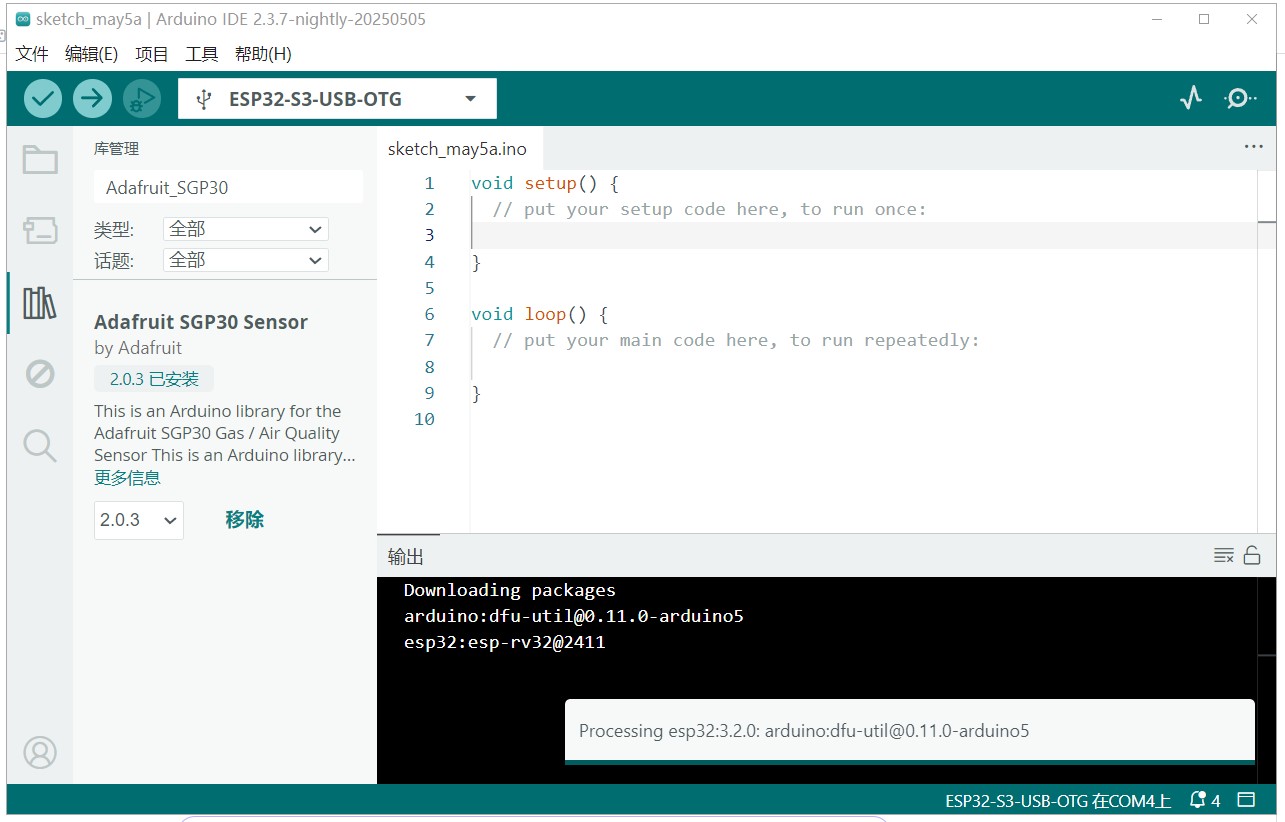Click the installation progress bar
The width and height of the screenshot is (1285, 822).
(909, 762)
